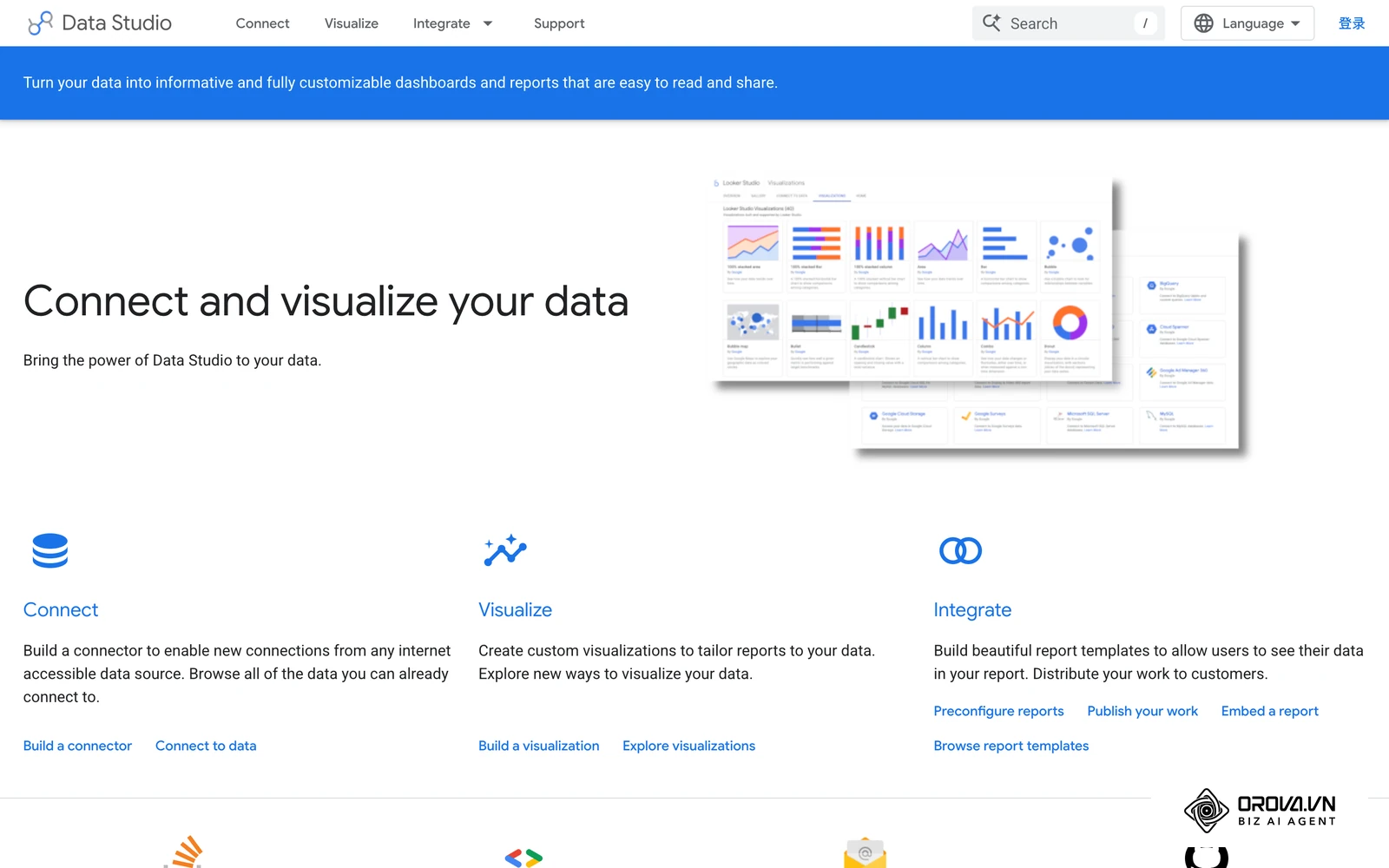Go to the Support page
The image size is (1389, 868).
click(x=559, y=23)
